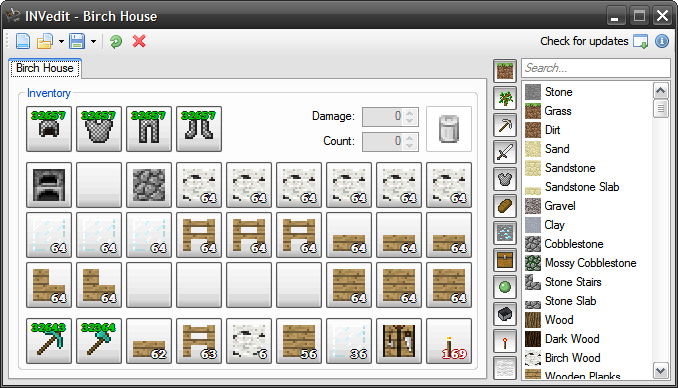Select the chainmail boots armor slot

coord(199,129)
